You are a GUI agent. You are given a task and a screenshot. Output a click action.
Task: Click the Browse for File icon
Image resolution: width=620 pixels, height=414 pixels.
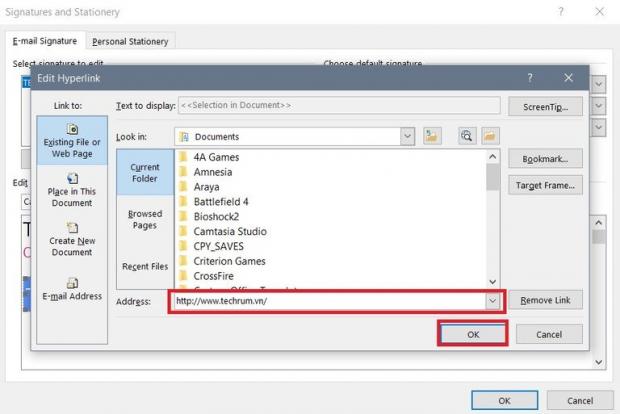[490, 136]
